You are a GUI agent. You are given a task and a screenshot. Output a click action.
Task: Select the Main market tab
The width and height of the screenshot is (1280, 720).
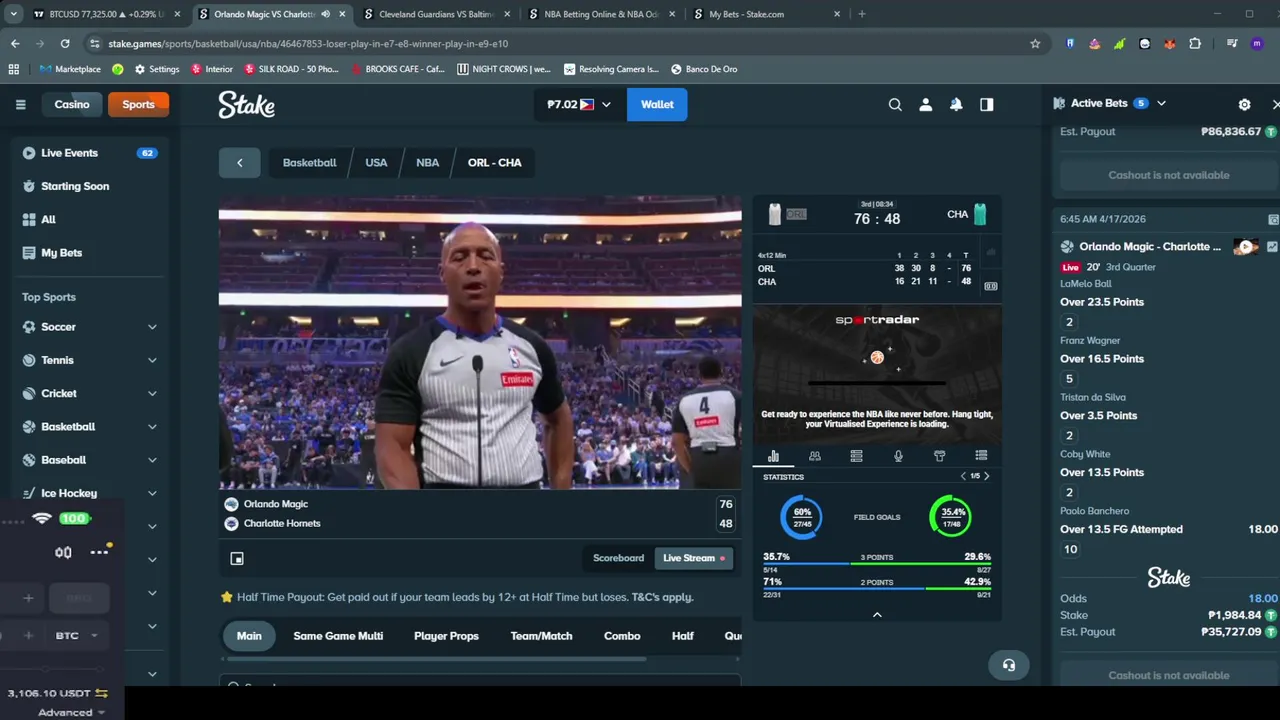tap(249, 636)
